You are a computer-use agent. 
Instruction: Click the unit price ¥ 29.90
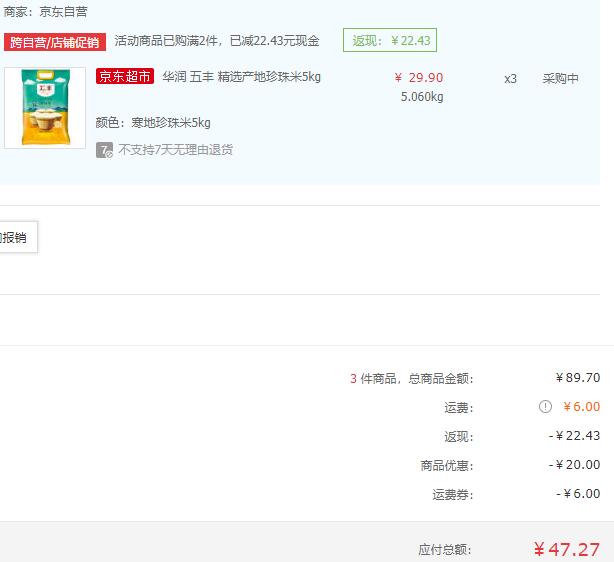[x=419, y=78]
